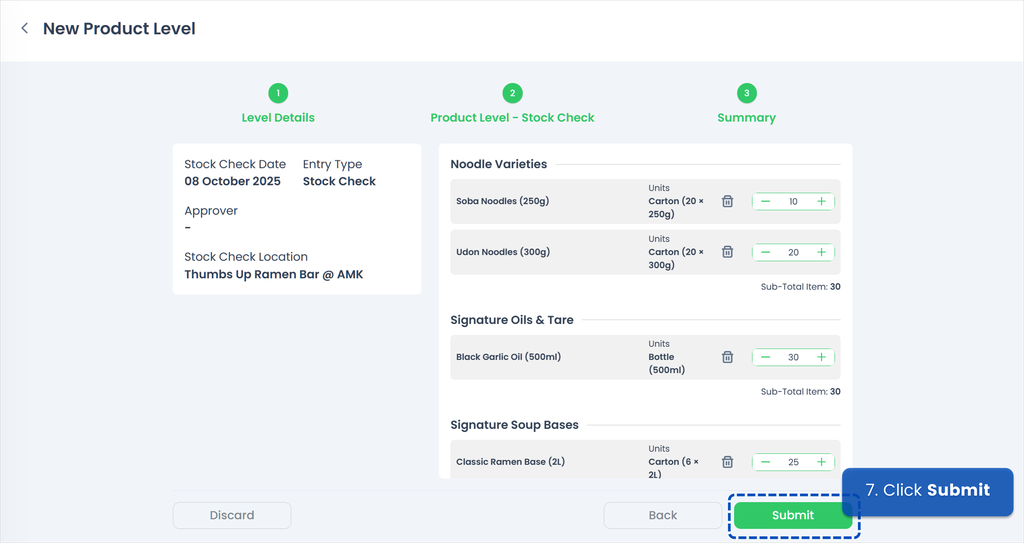
Task: Delete the Soba Noodles row via trash icon
Action: point(728,201)
